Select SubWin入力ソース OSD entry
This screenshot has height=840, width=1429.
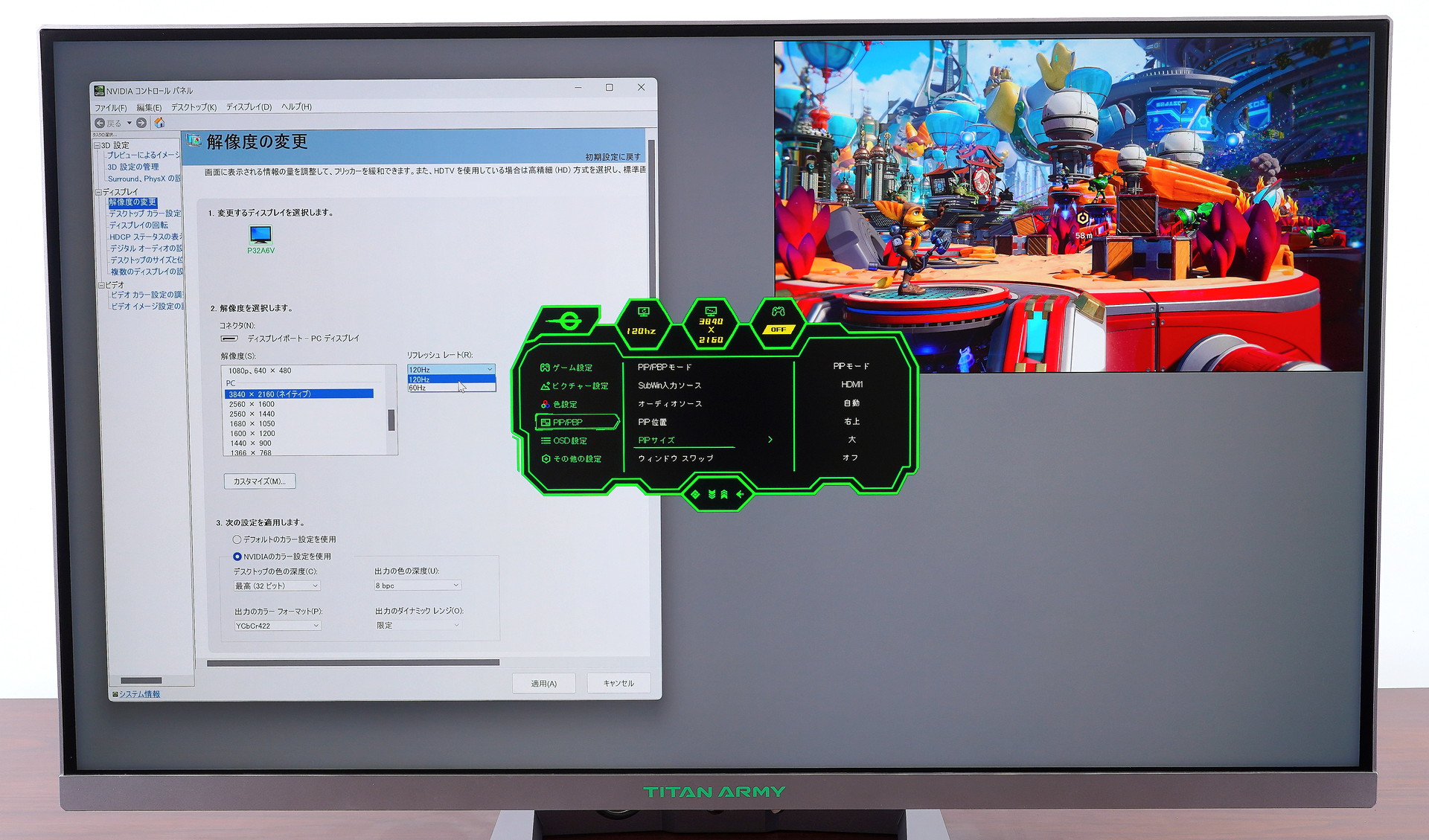pos(669,385)
